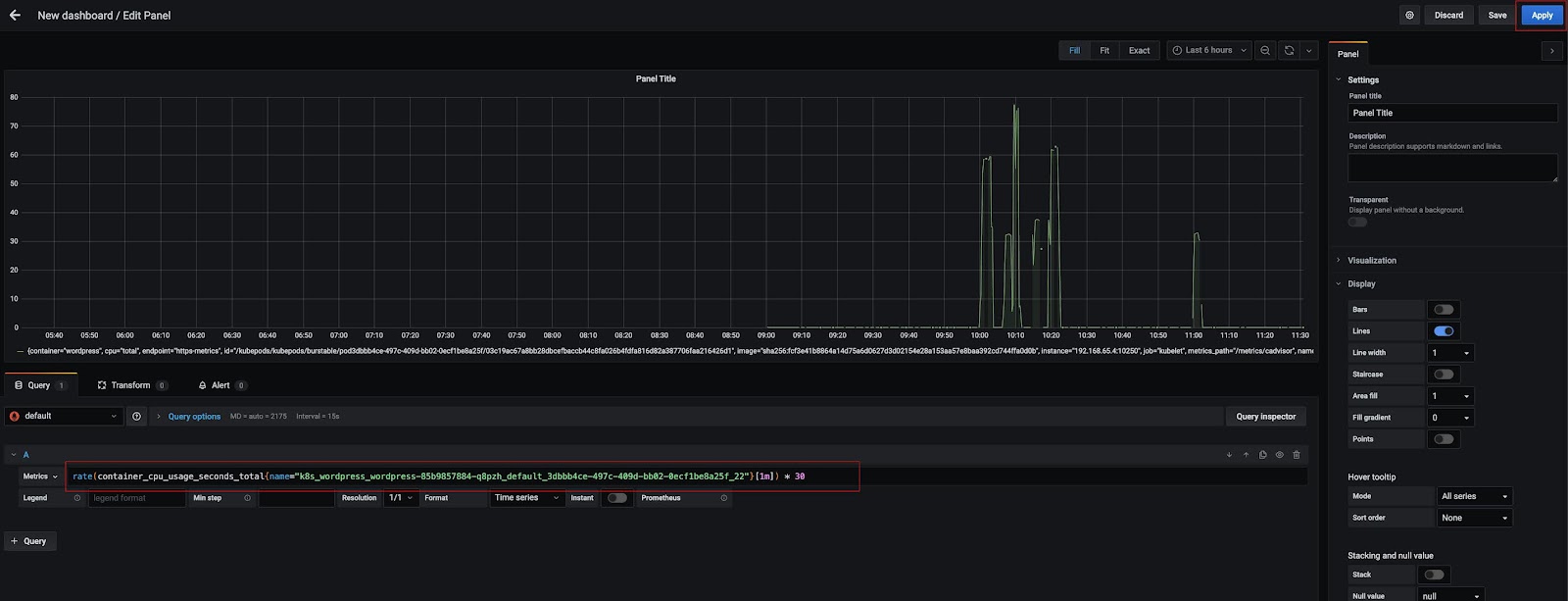Click the legend format input
Viewport: 1568px width, 601px height.
point(137,498)
